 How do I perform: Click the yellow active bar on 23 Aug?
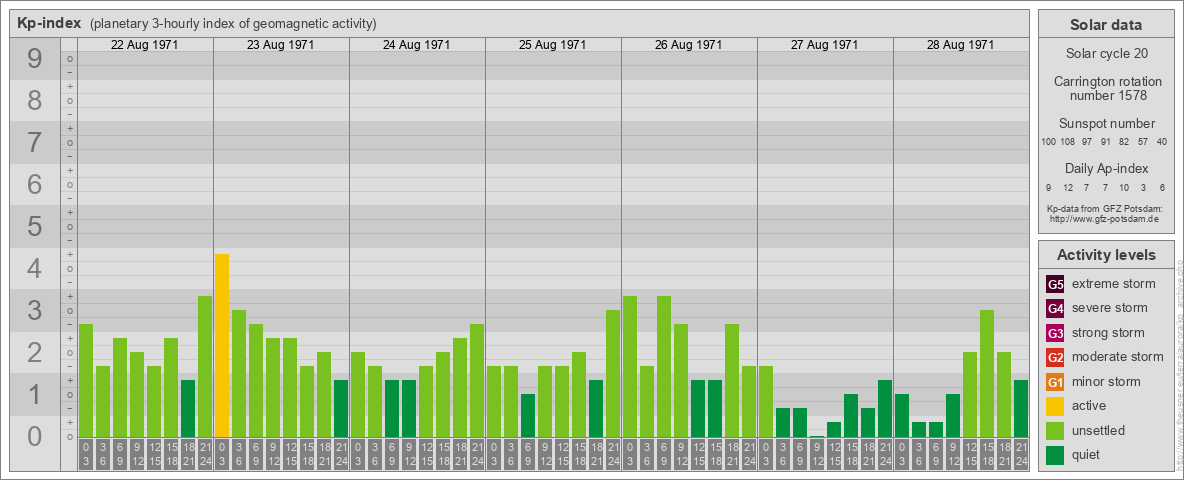click(x=222, y=345)
